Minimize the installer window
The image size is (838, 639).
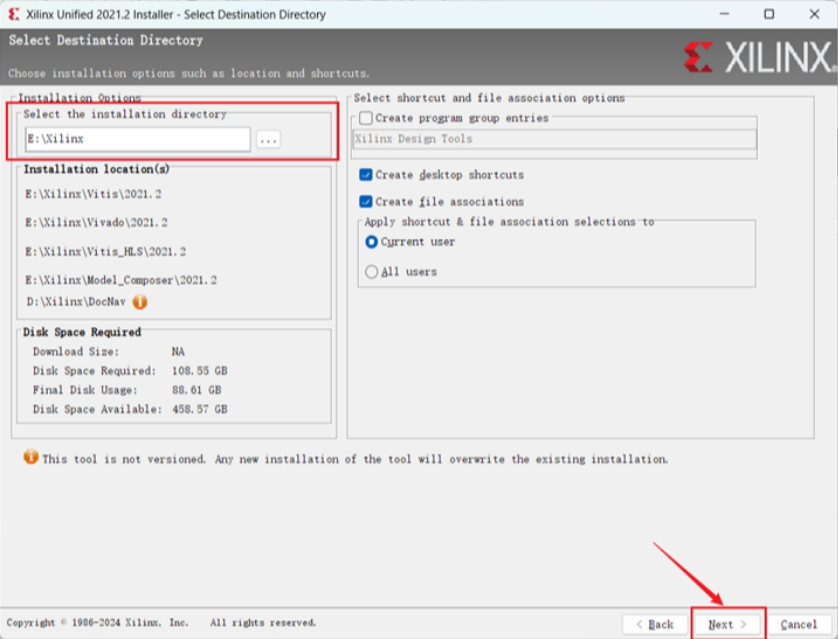click(725, 14)
